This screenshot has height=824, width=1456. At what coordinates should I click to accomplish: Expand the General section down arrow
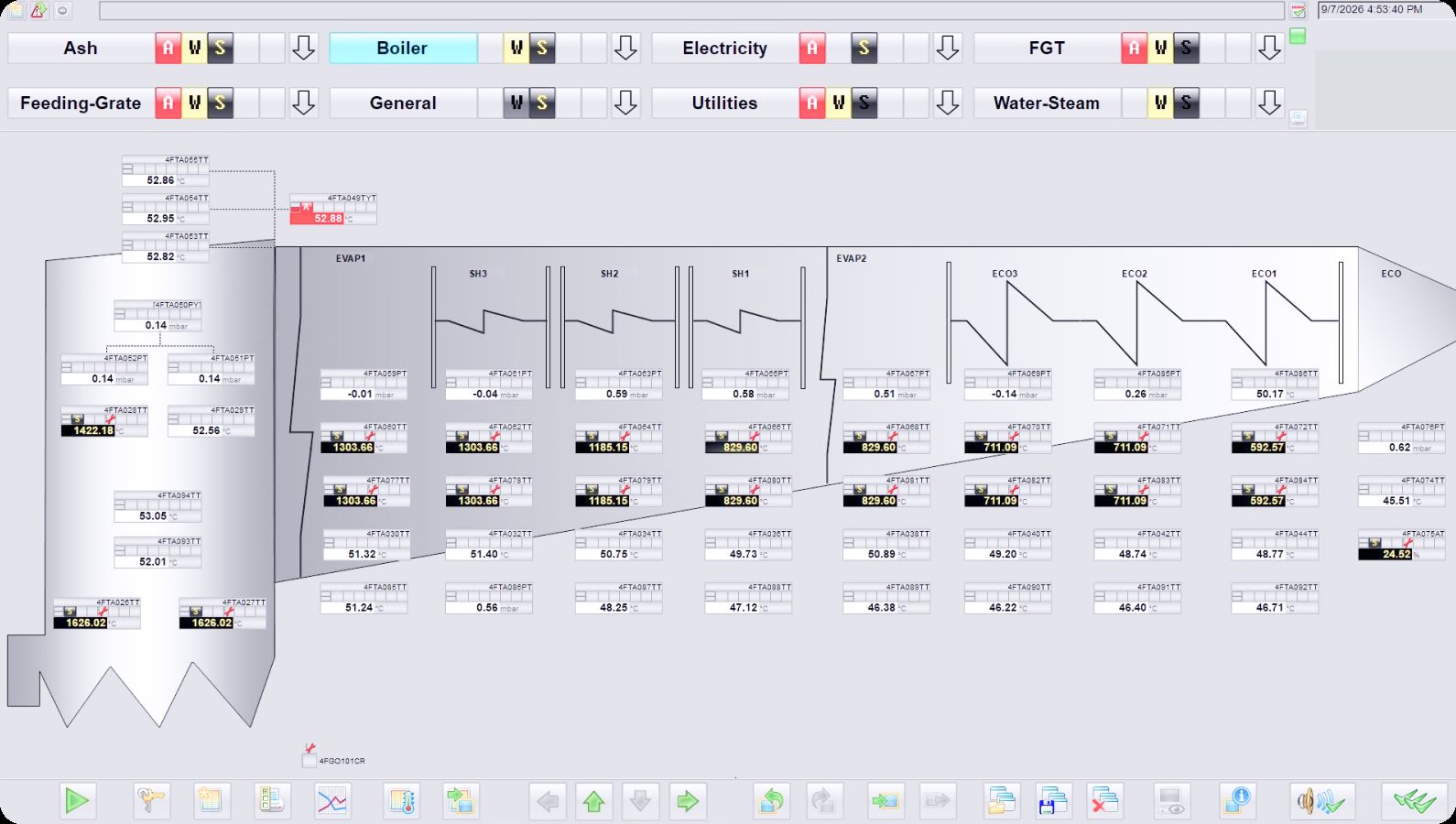(625, 103)
